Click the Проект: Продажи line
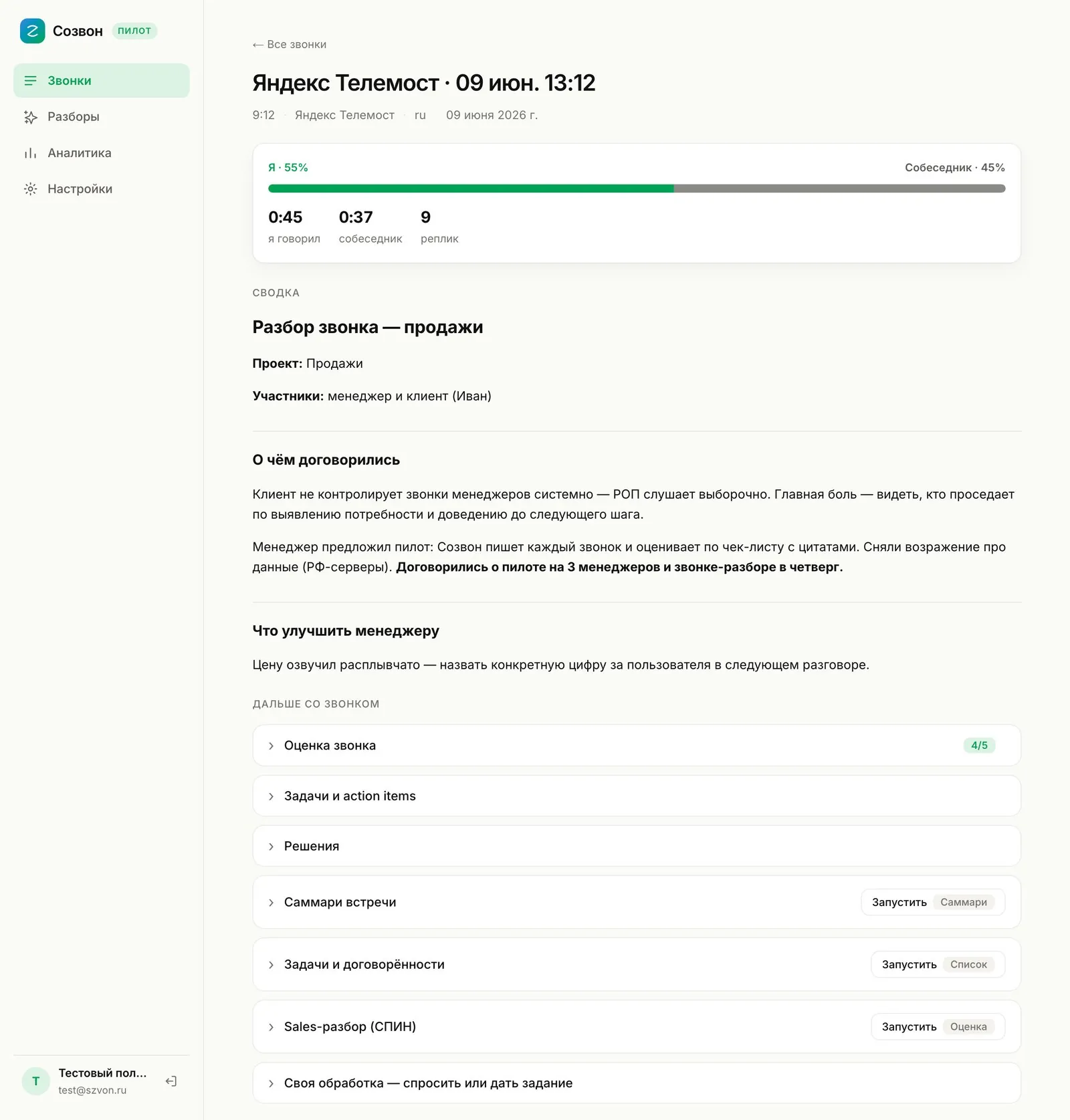The width and height of the screenshot is (1070, 1120). point(308,364)
